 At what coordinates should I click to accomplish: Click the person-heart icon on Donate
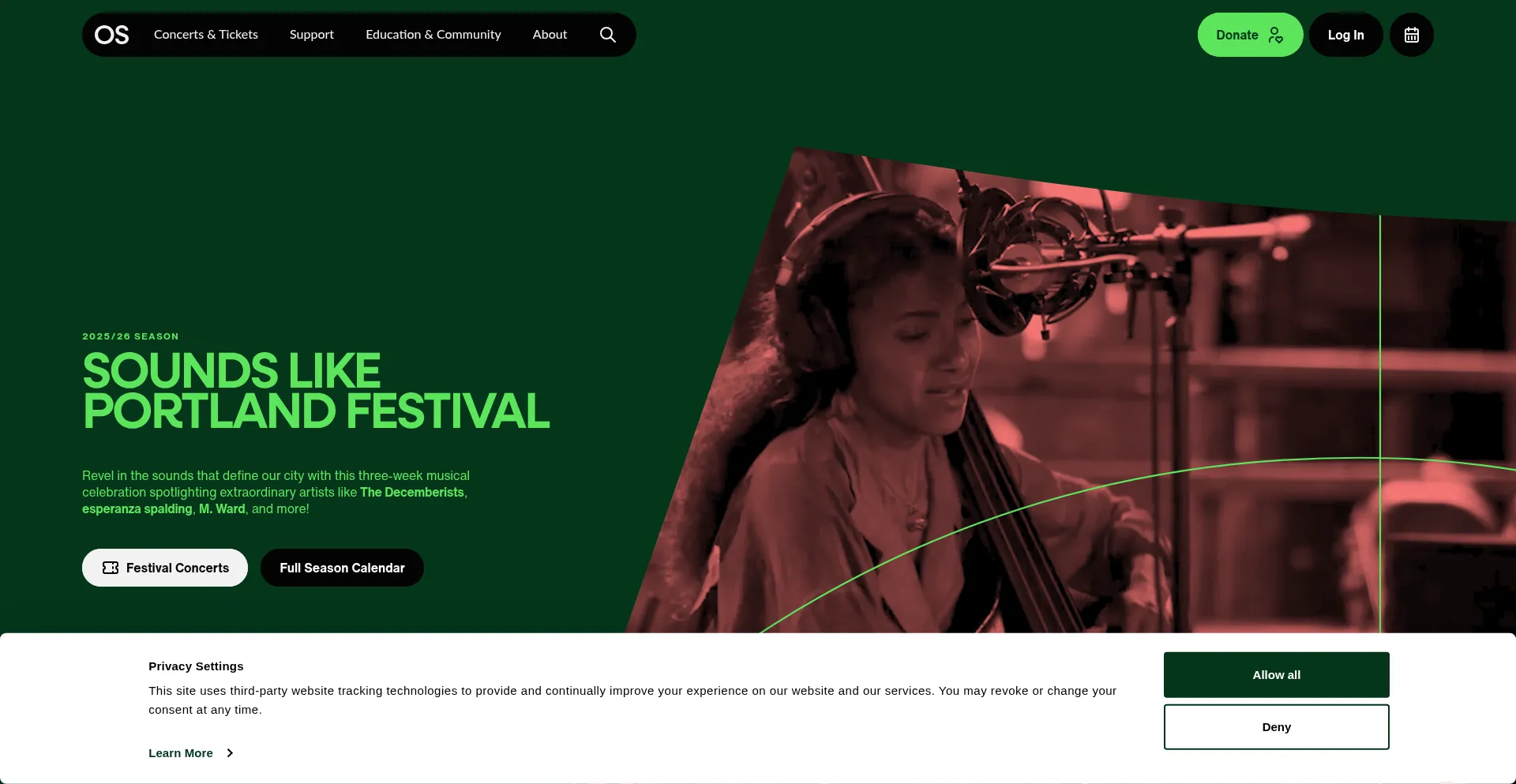1275,35
